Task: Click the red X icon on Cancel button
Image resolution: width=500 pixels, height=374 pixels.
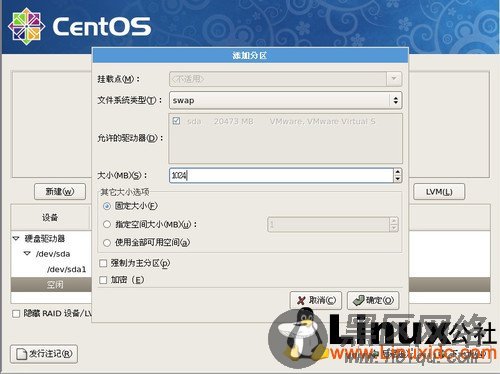Action: [301, 300]
